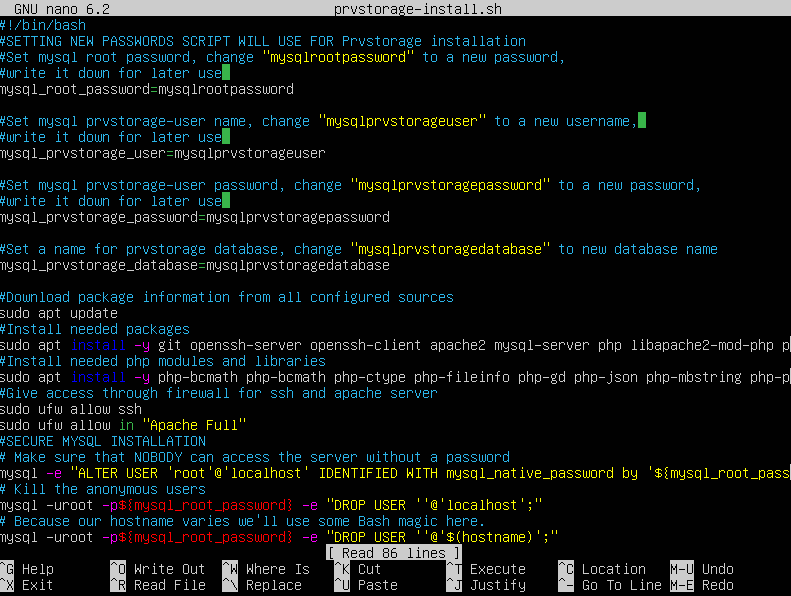Click the Go To Line shortcut
Screen dimensions: 791x596
610,585
